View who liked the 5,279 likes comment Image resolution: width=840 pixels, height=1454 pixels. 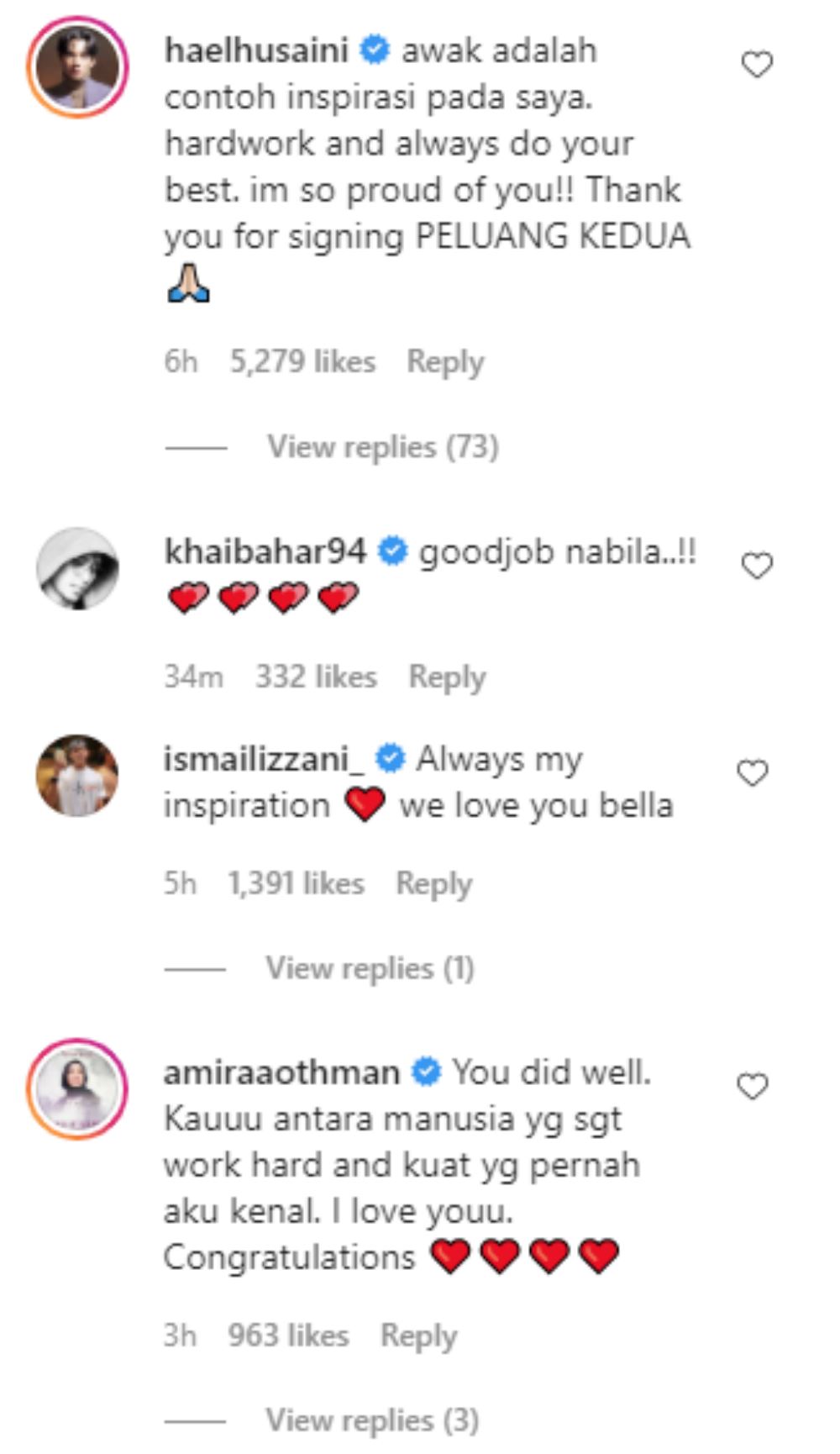[302, 362]
